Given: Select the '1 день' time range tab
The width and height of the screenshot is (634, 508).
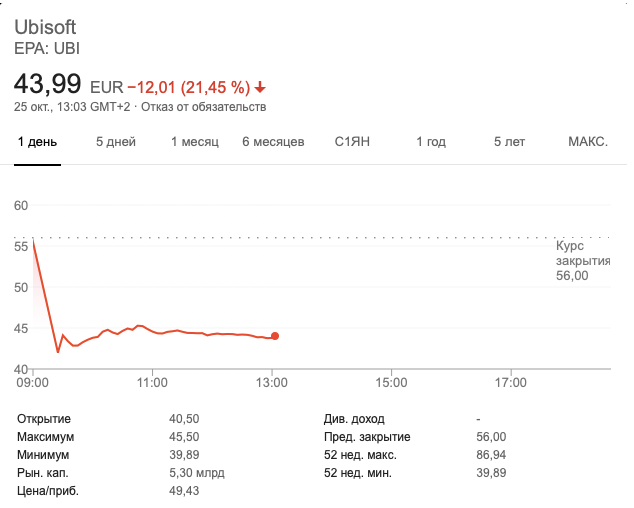Looking at the screenshot, I should [37, 142].
